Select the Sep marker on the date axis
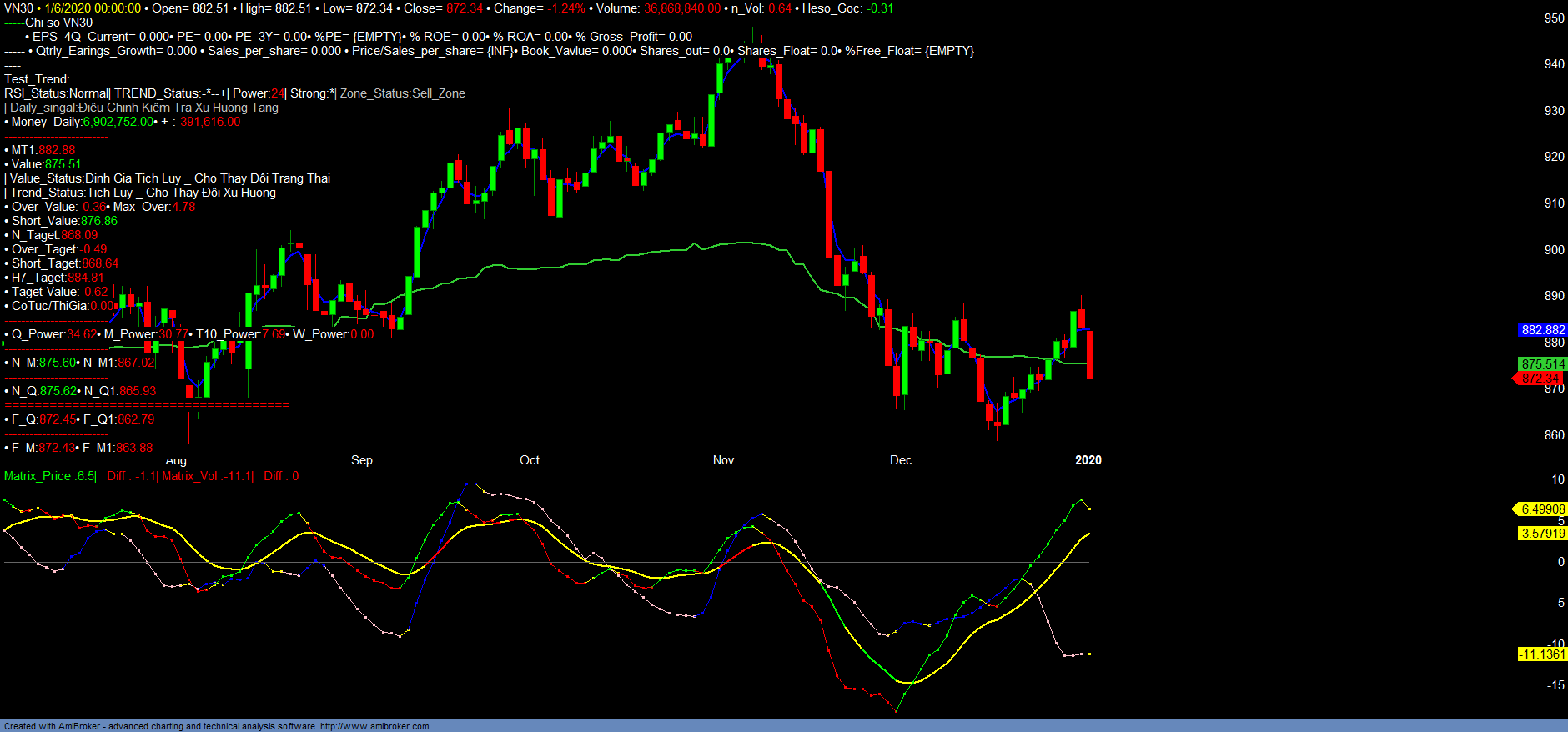The height and width of the screenshot is (732, 1568). click(x=362, y=460)
